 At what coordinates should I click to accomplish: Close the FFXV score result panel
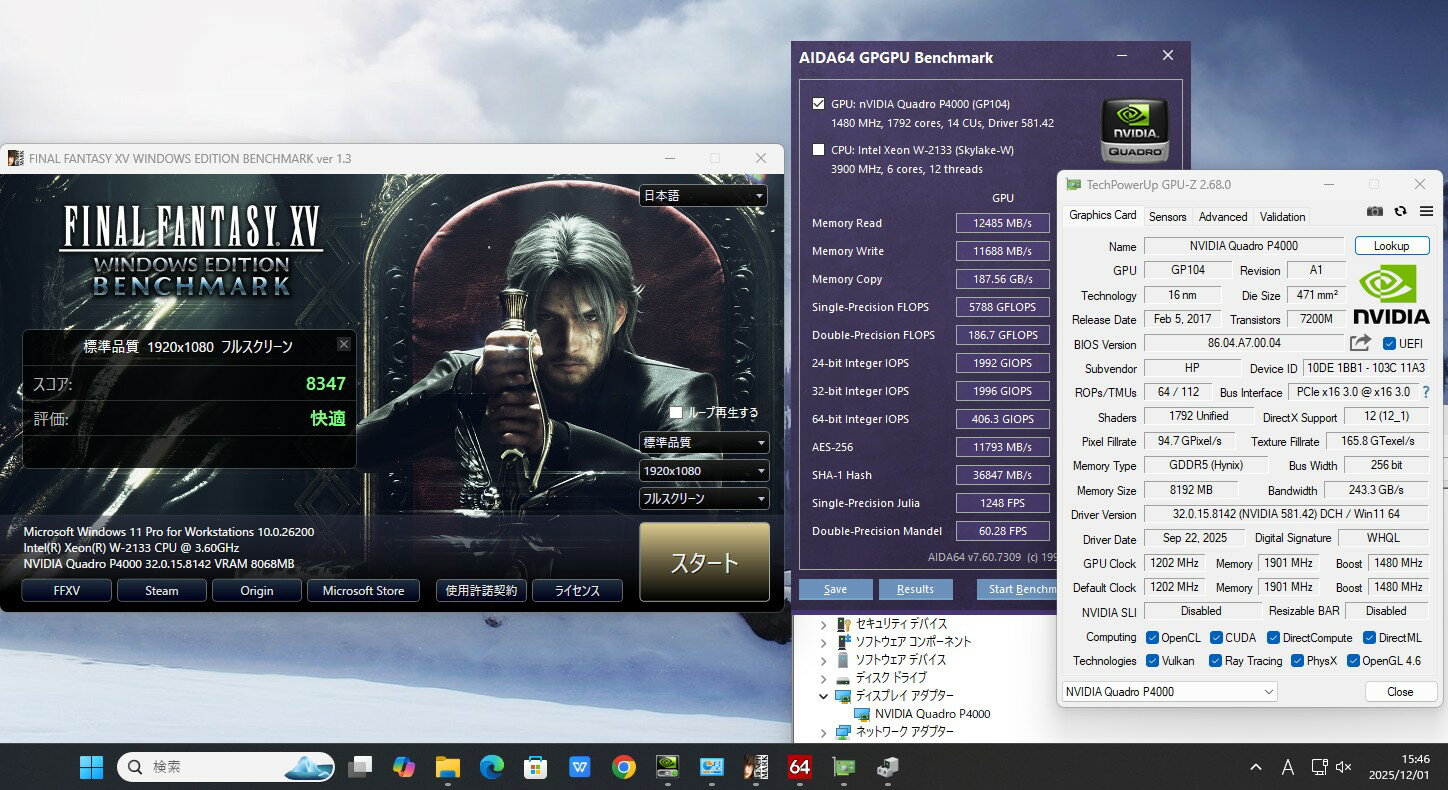(x=344, y=344)
